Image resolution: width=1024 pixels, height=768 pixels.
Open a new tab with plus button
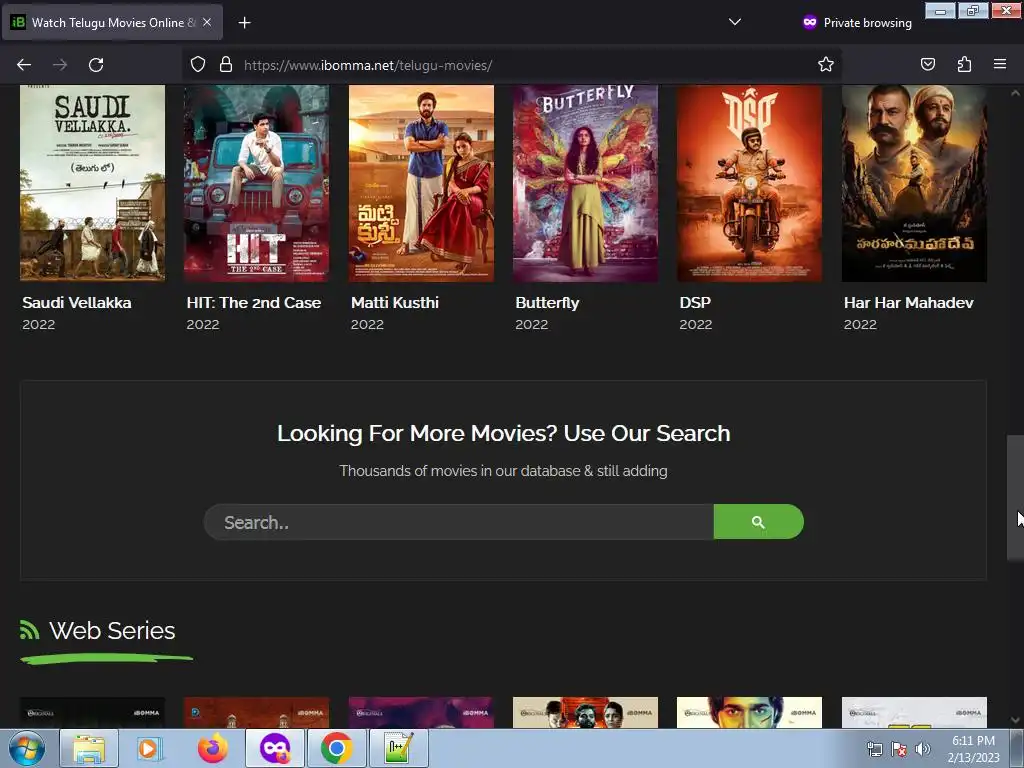tap(244, 23)
